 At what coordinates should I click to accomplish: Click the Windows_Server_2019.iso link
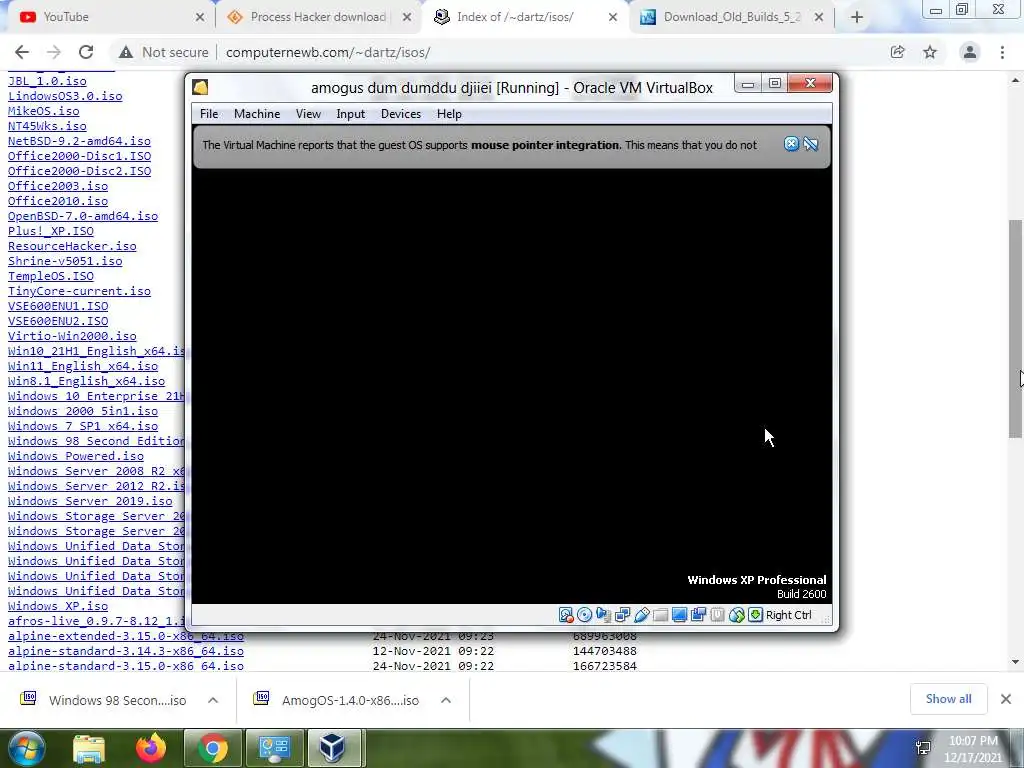[x=90, y=502]
